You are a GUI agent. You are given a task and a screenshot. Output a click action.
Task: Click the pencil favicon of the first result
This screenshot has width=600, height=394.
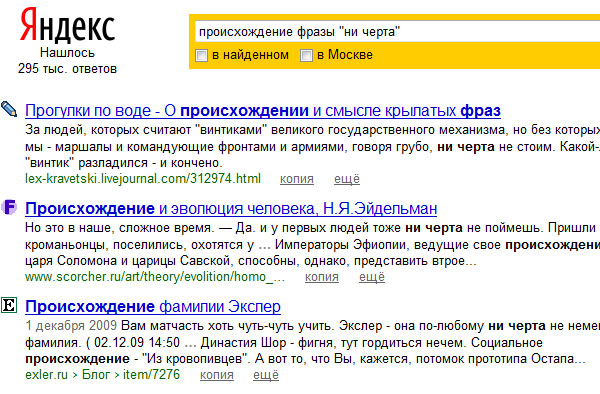[x=9, y=109]
